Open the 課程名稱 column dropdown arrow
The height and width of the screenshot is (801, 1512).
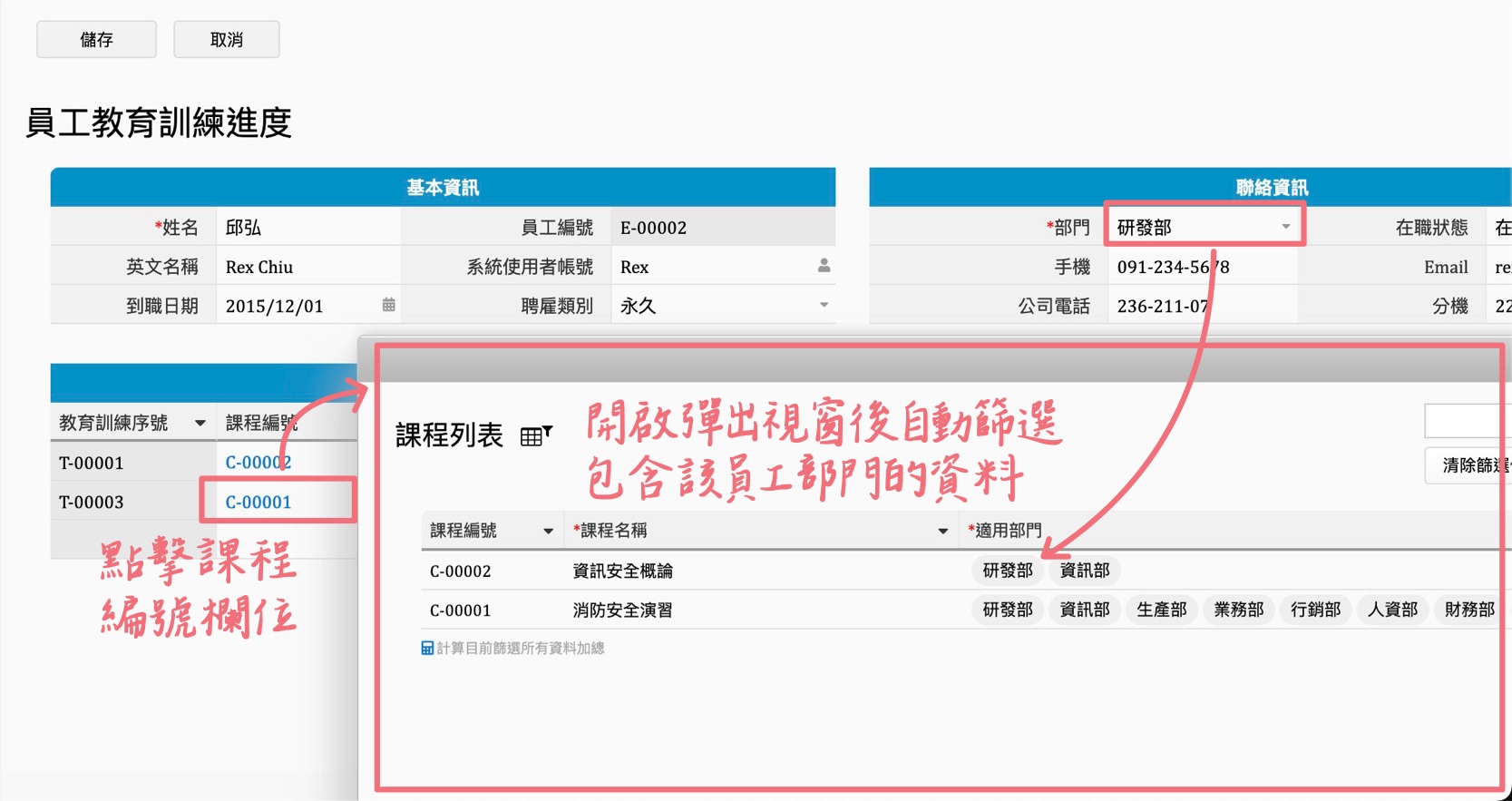coord(942,531)
